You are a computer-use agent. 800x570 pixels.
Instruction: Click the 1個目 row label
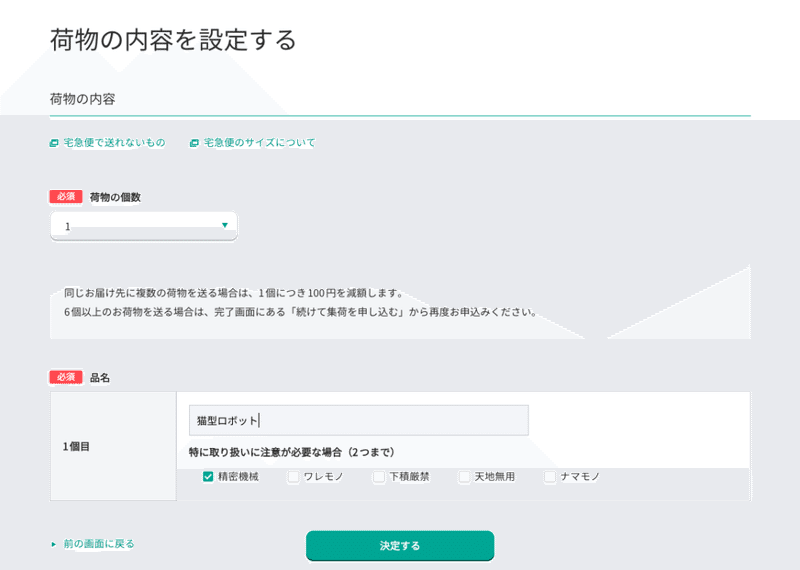tap(77, 447)
